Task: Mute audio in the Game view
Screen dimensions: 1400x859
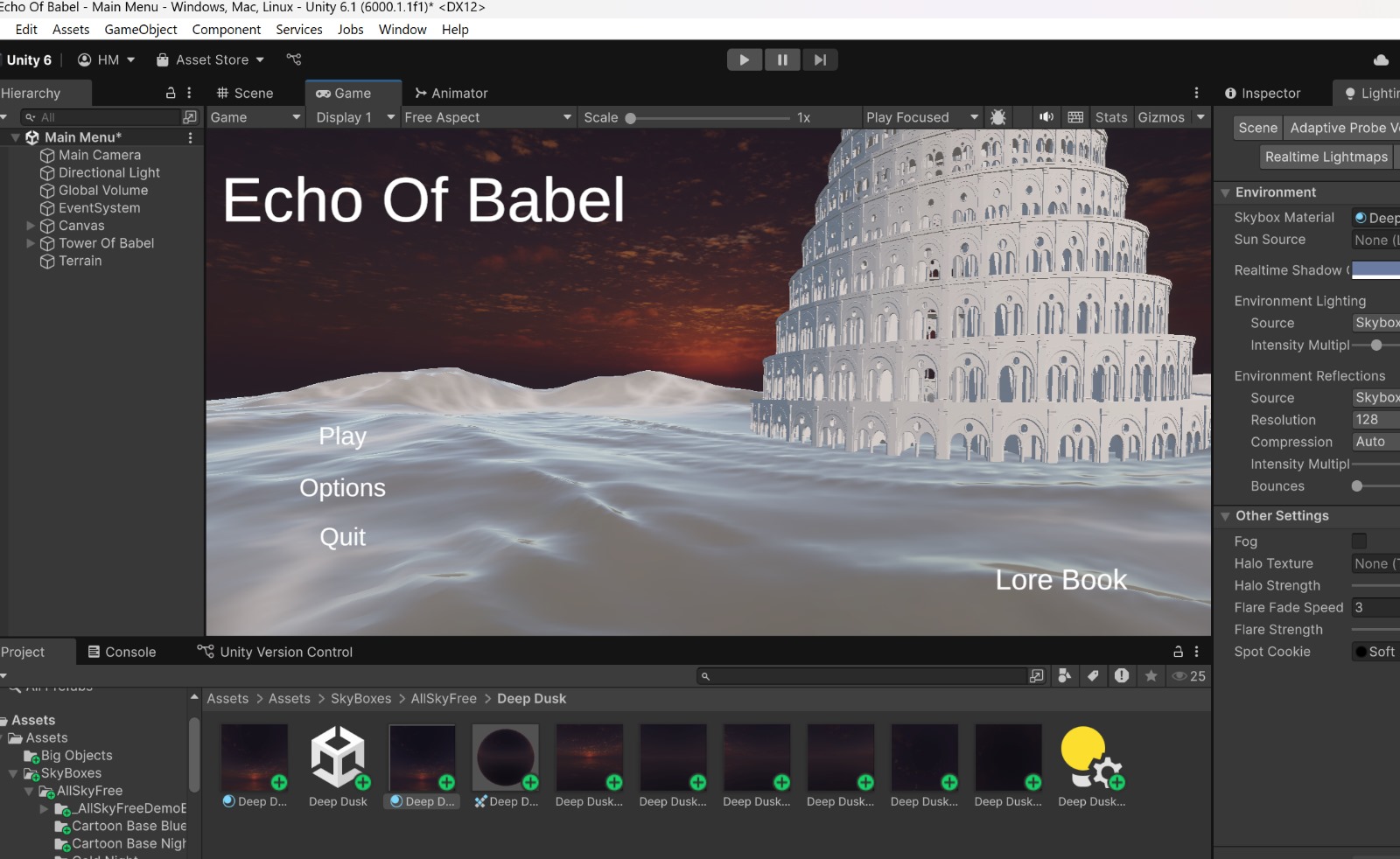Action: point(1046,117)
